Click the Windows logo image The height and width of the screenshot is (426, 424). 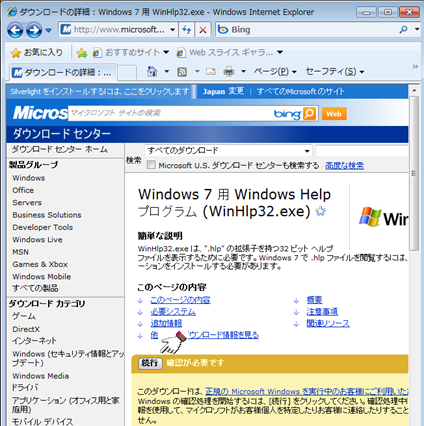pyautogui.click(x=384, y=218)
